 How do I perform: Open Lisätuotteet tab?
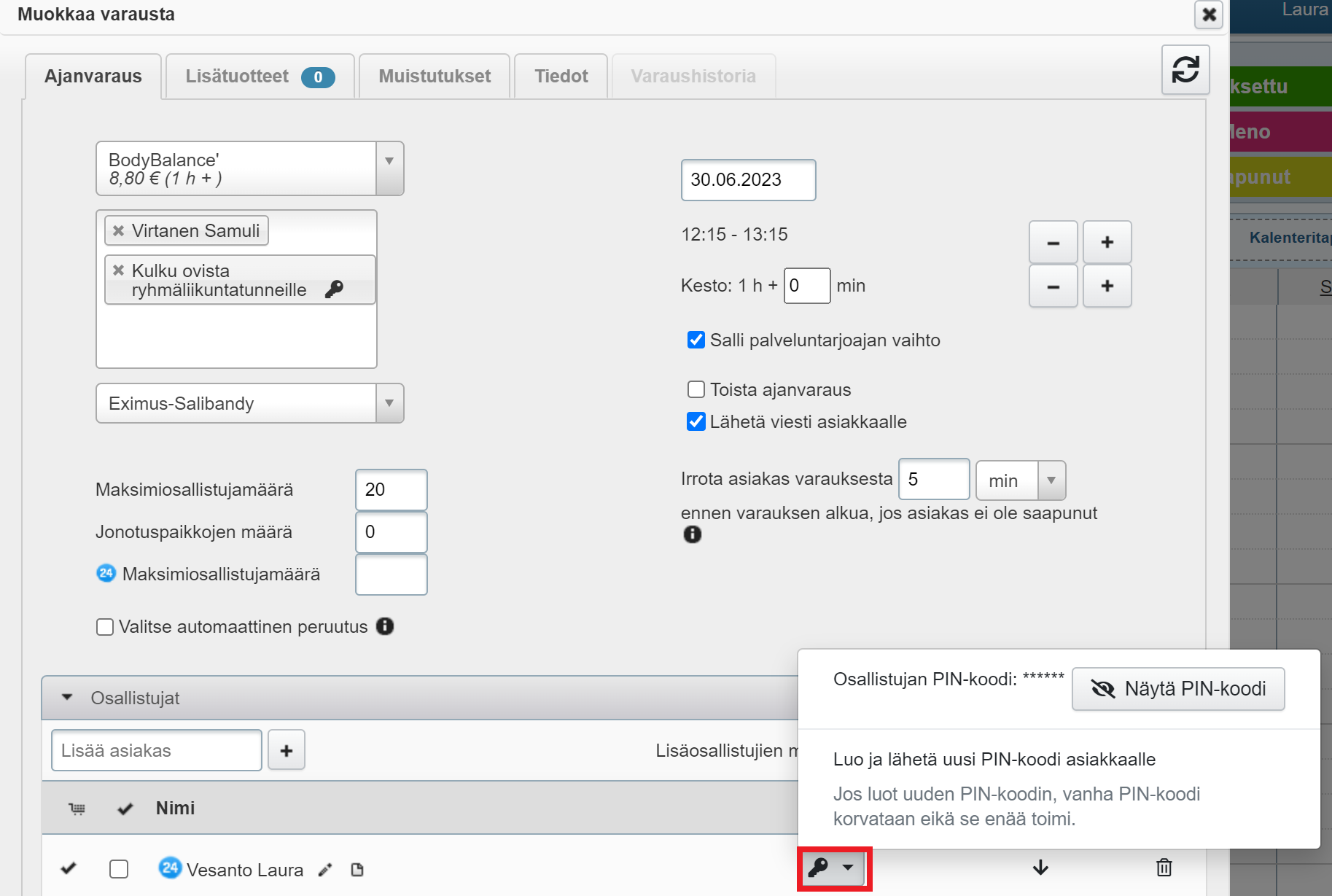(x=260, y=77)
